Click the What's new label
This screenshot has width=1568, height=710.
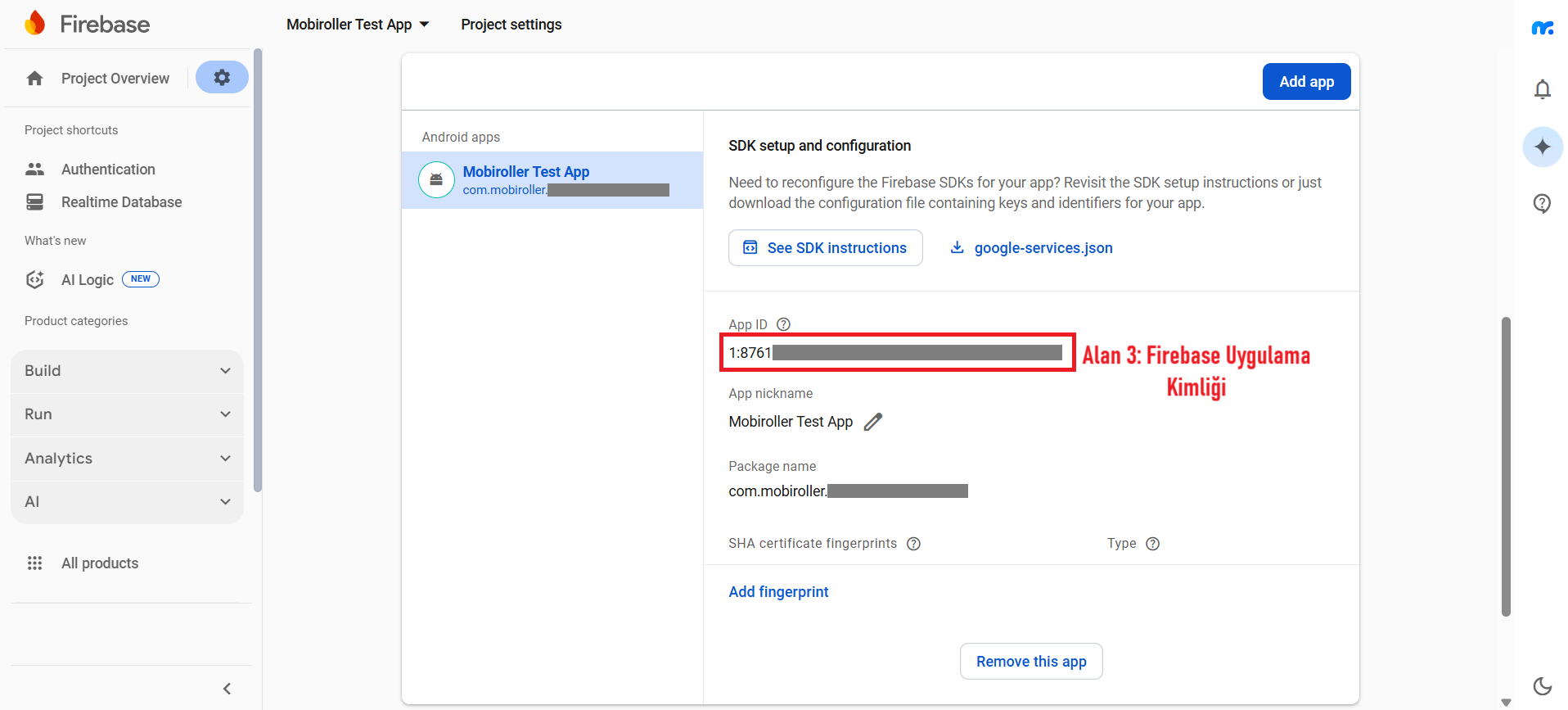55,240
